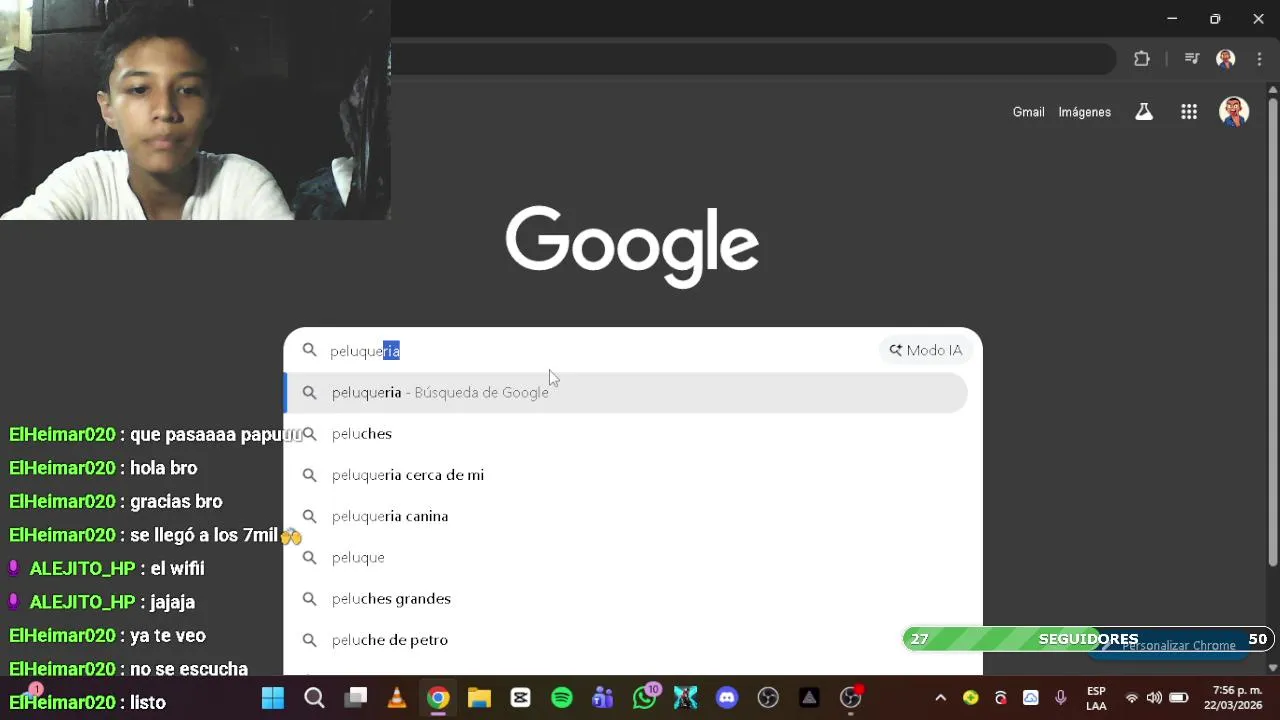Screen dimensions: 1280x720
Task: Open WhatsApp from taskbar
Action: (x=645, y=697)
